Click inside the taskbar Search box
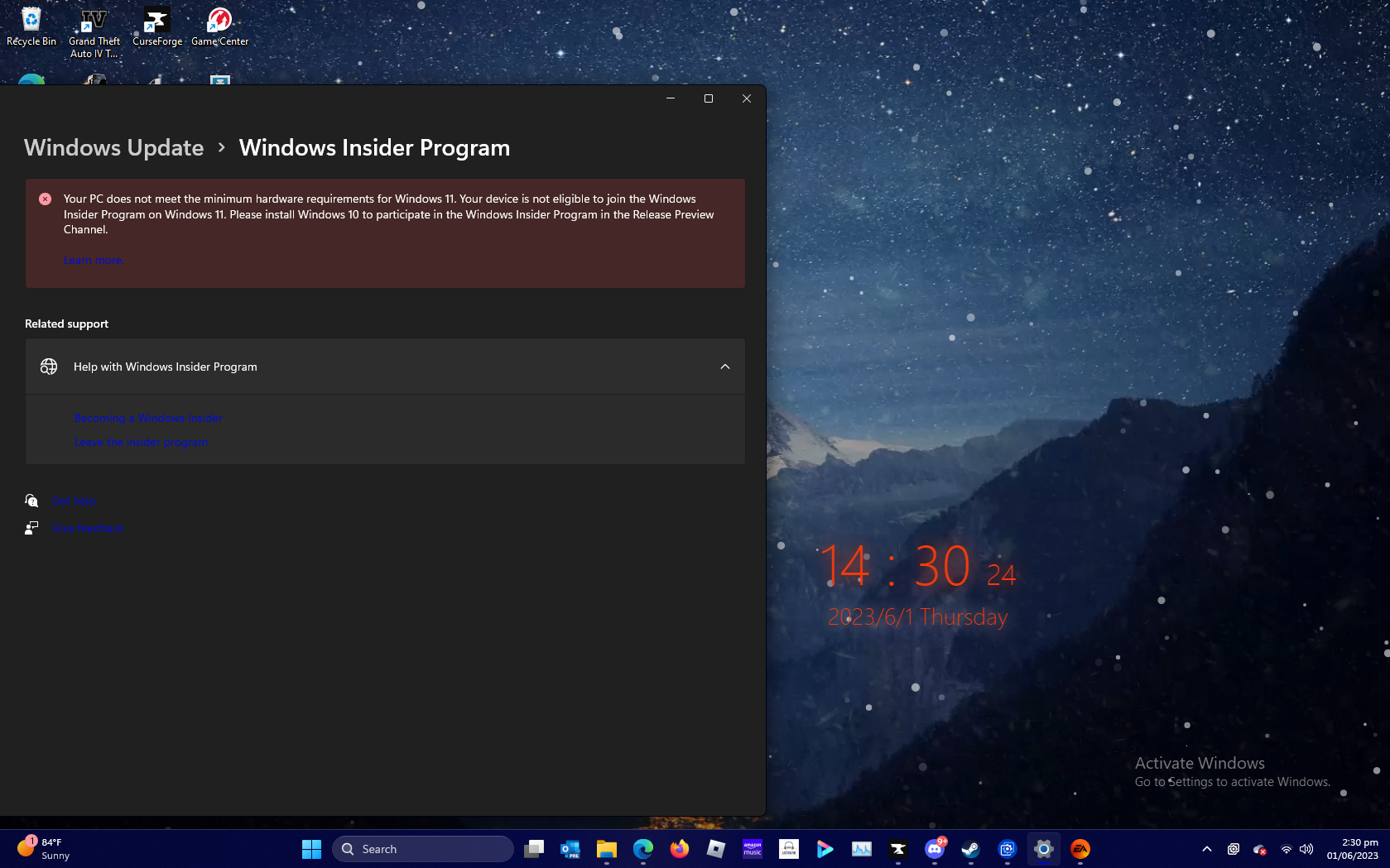1390x868 pixels. (422, 848)
